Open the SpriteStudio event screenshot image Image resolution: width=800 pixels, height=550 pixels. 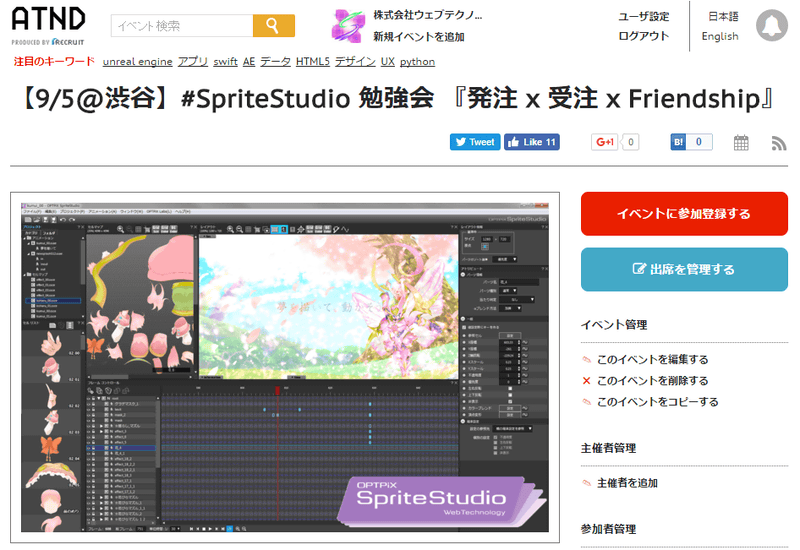[x=285, y=367]
